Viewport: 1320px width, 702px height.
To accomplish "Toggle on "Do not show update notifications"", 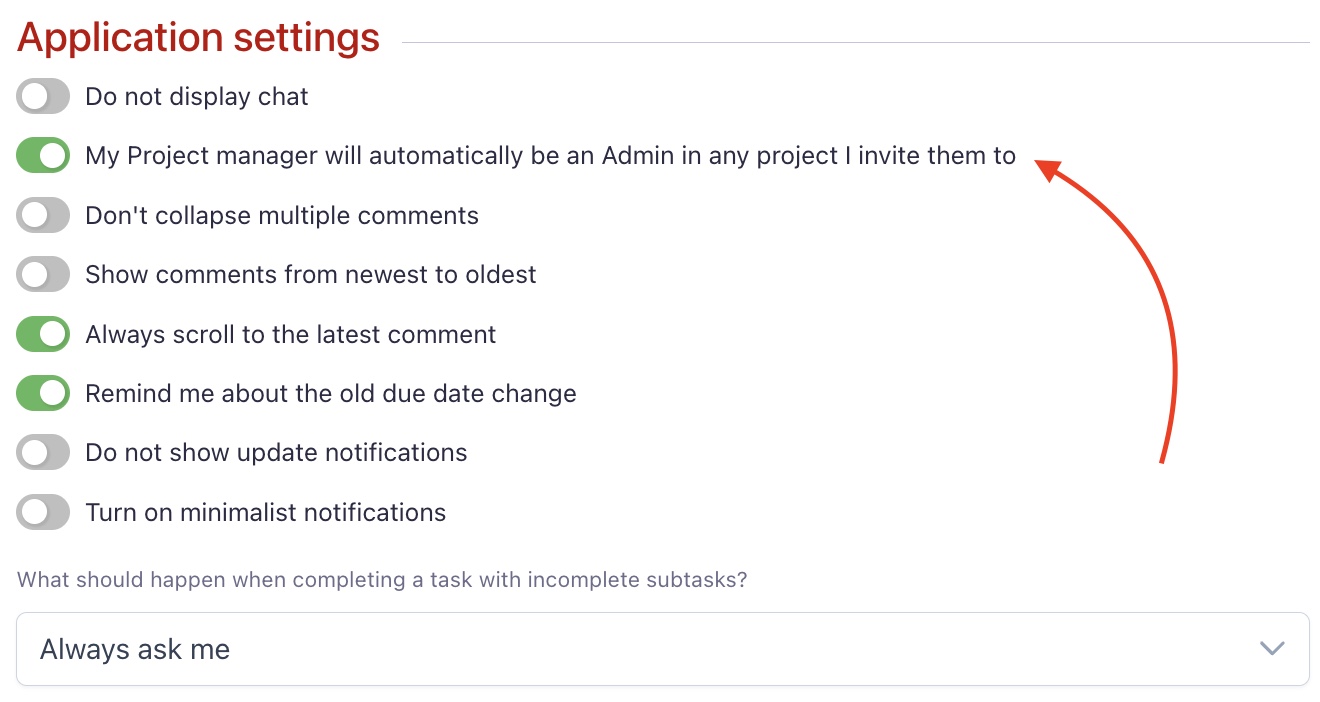I will [43, 453].
